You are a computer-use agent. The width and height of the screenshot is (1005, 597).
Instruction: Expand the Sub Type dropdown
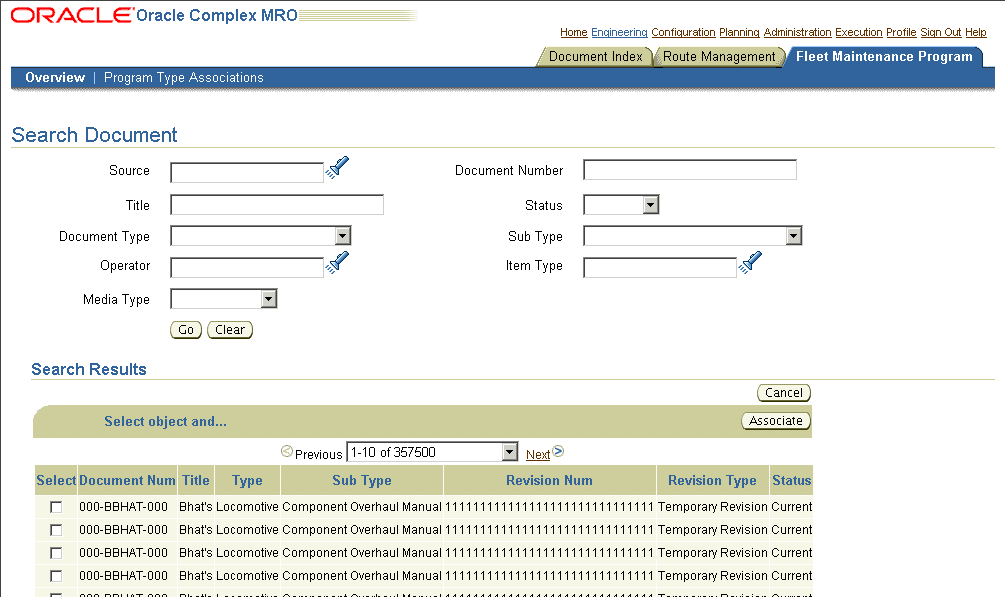[793, 236]
